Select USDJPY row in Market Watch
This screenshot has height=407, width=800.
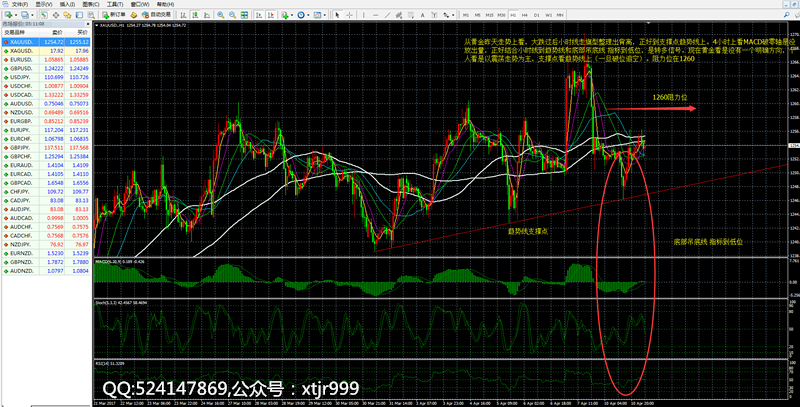[x=45, y=77]
